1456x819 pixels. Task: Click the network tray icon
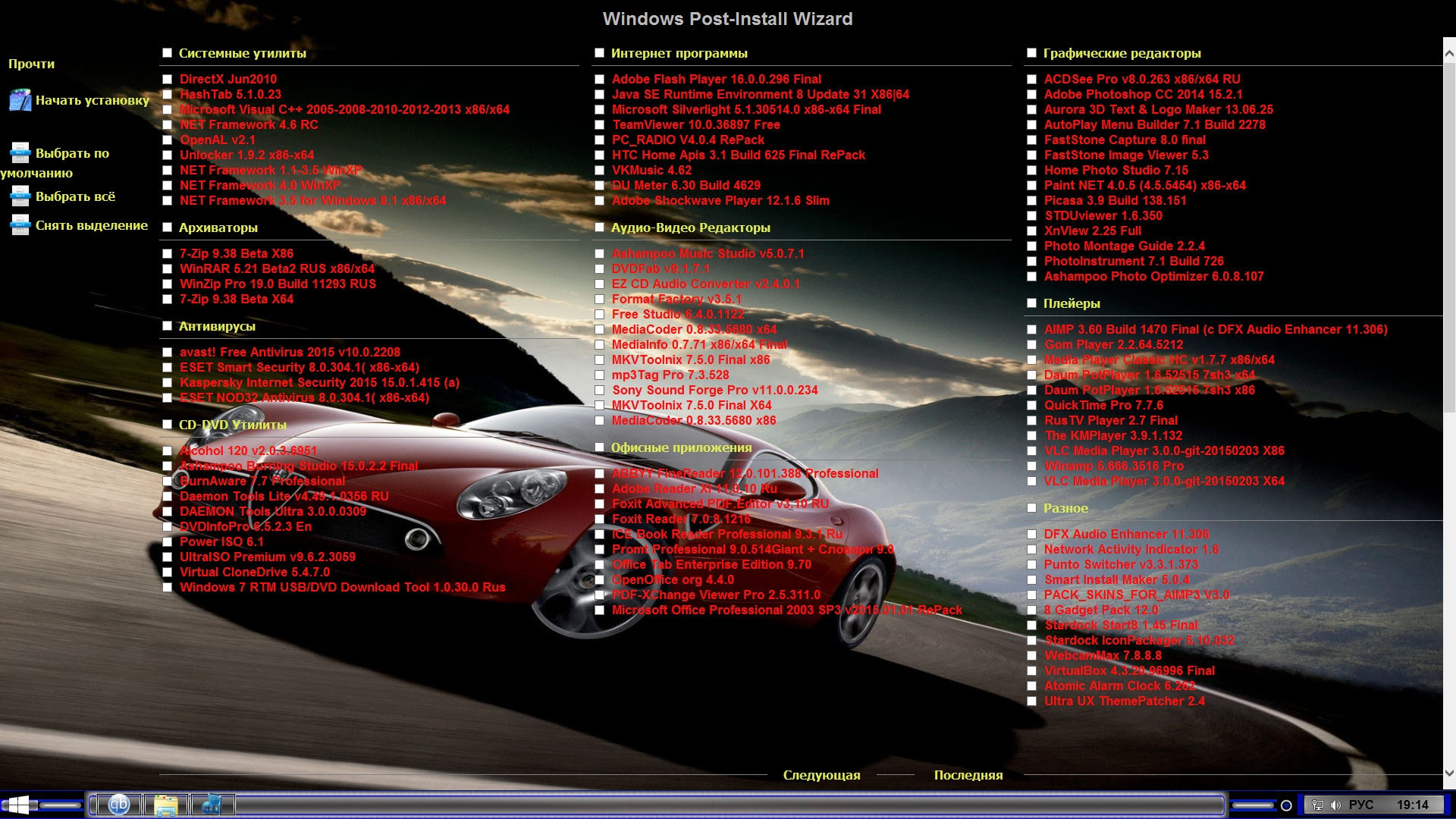click(x=1318, y=805)
